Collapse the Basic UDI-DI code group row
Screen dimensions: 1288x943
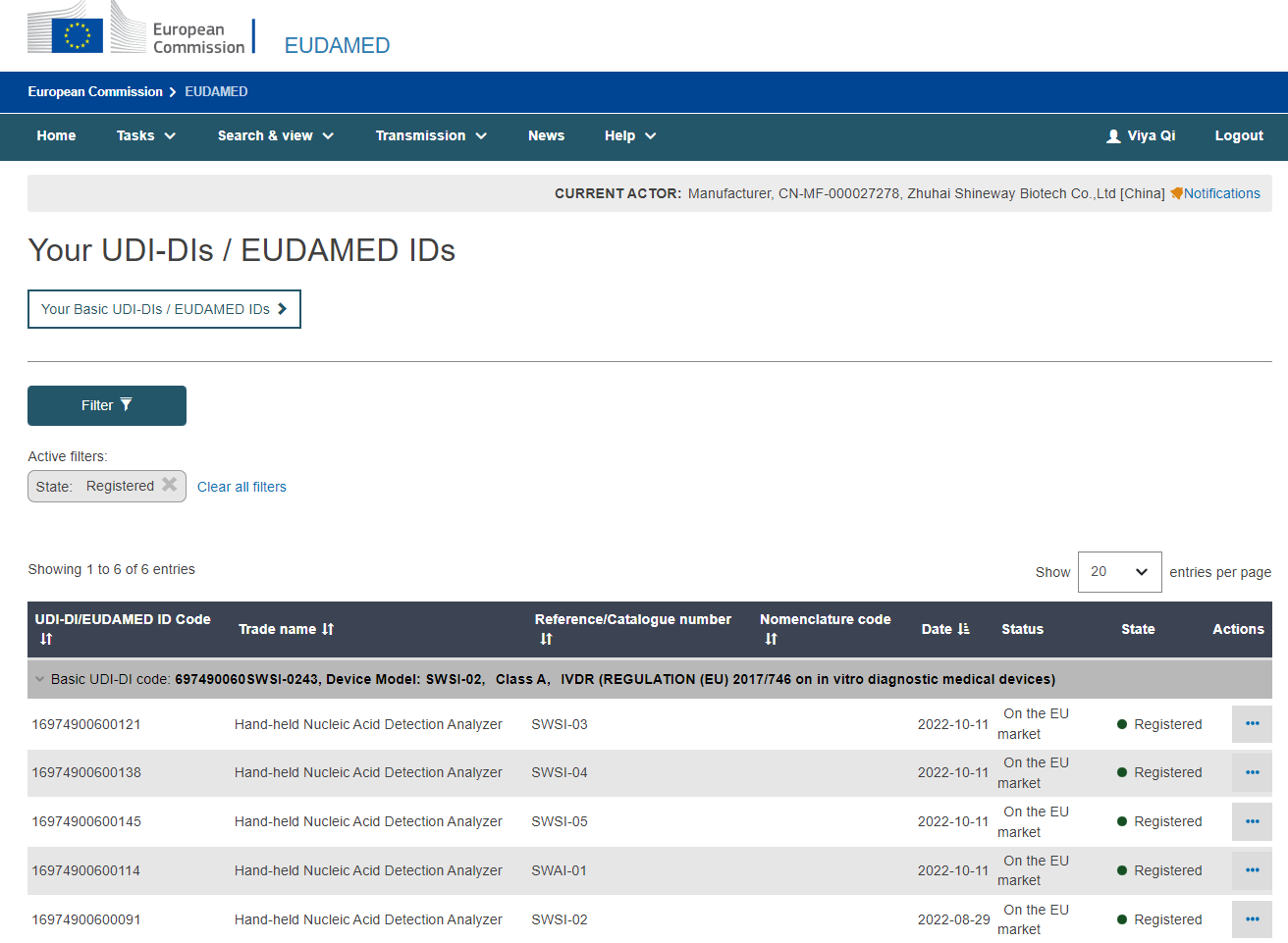click(40, 679)
